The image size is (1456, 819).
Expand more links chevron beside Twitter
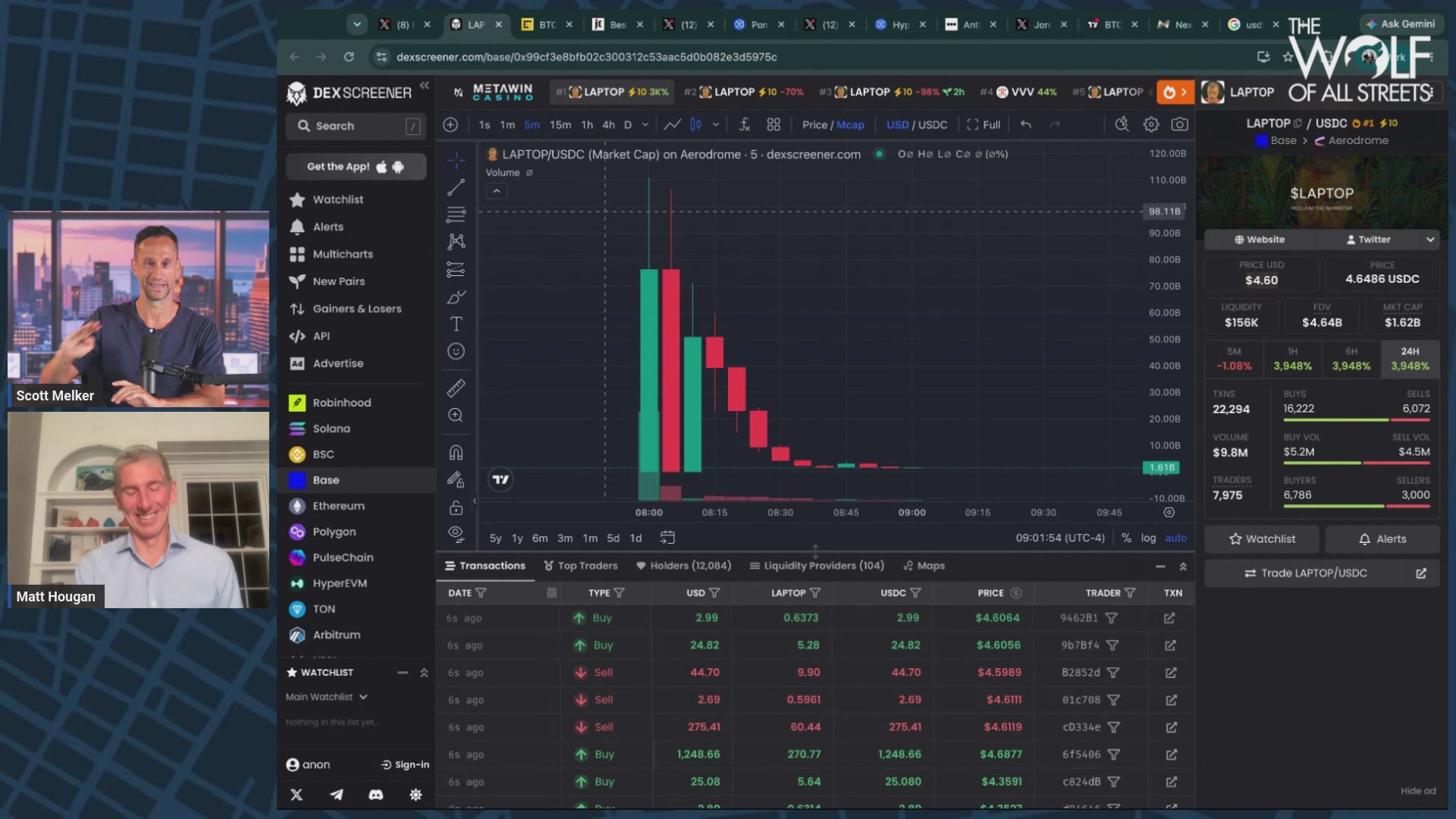coord(1430,240)
